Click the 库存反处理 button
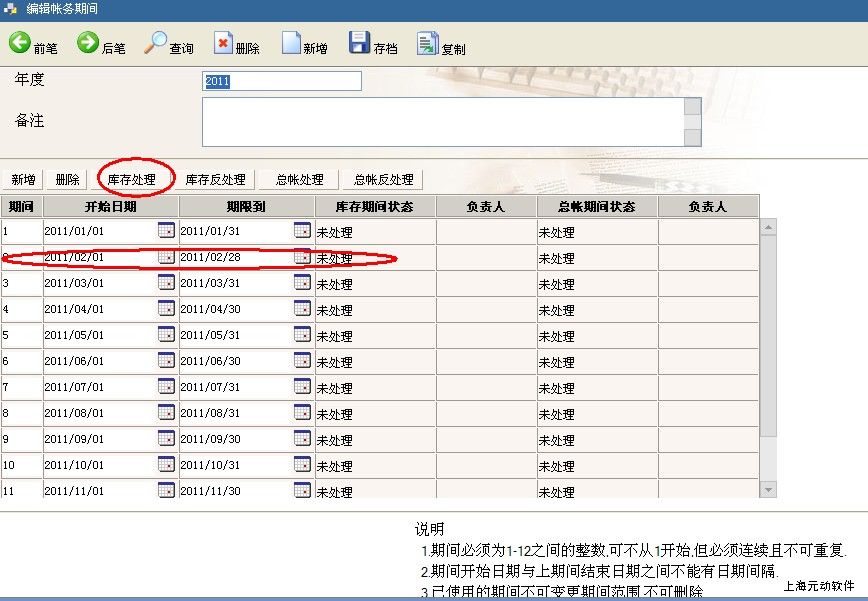Screen dimensions: 868x601 point(215,180)
